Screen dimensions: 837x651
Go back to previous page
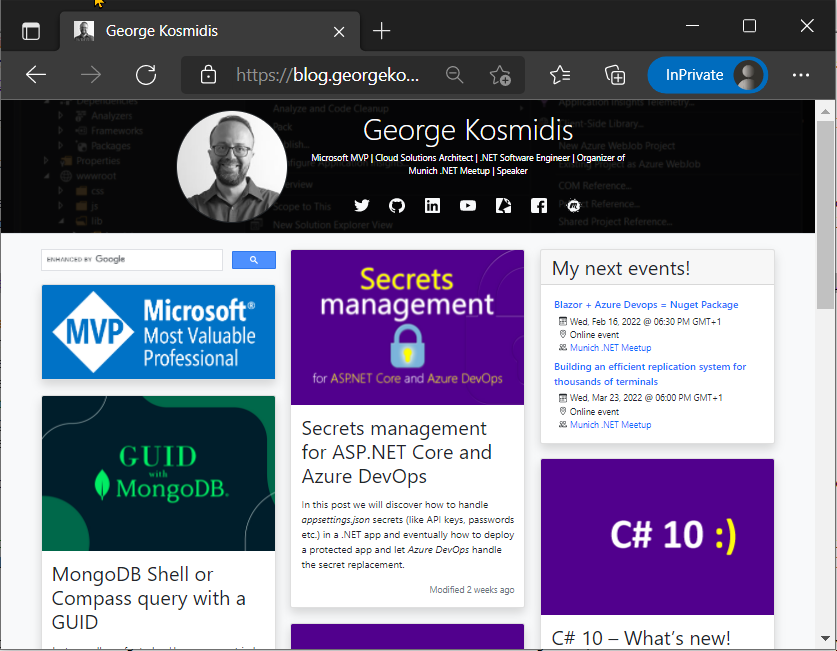[36, 75]
